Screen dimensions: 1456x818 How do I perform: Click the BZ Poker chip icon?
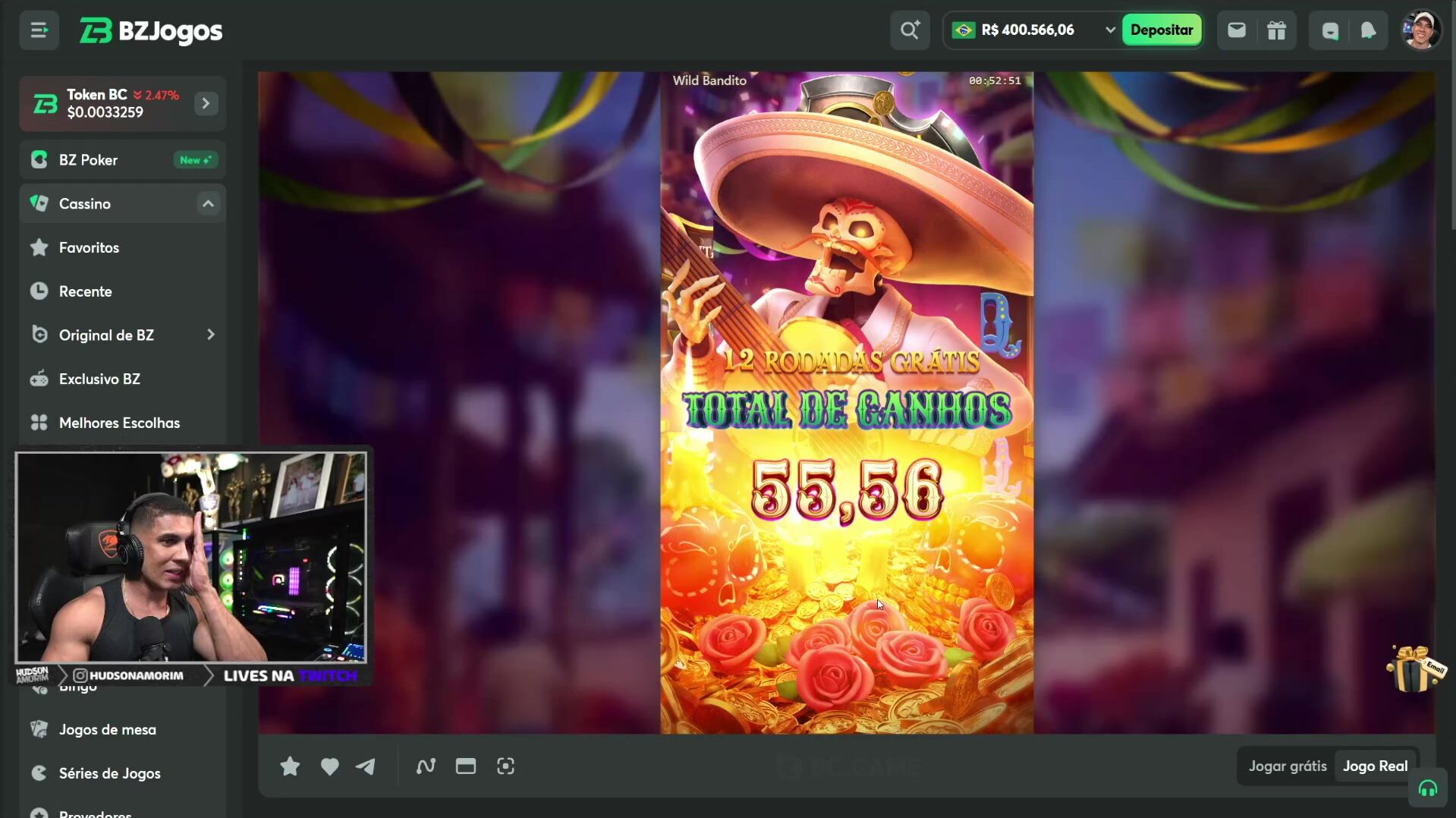coord(39,160)
